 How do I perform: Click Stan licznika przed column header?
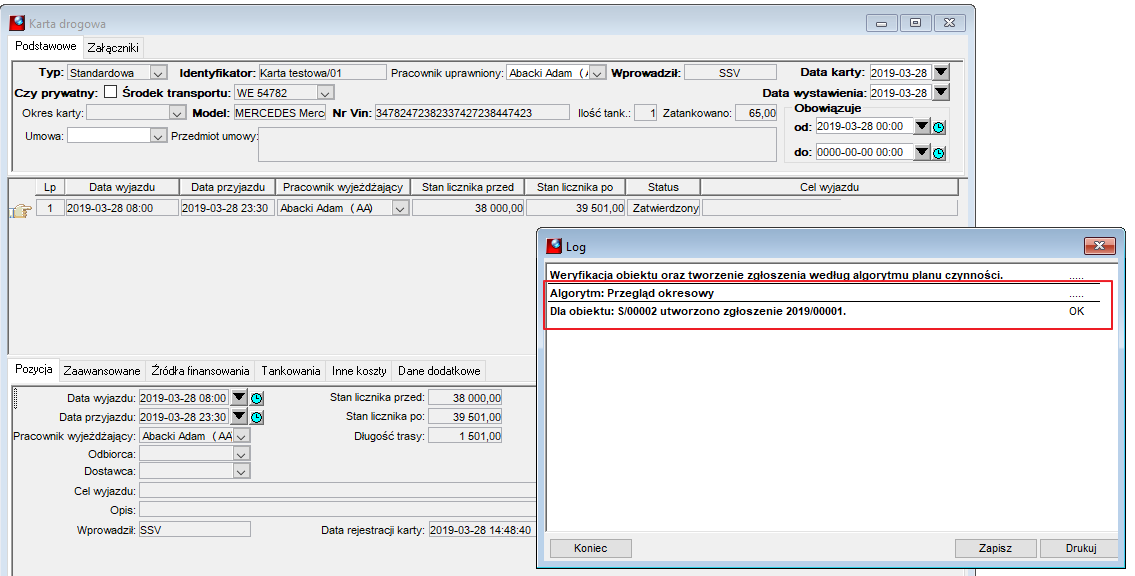pos(468,187)
